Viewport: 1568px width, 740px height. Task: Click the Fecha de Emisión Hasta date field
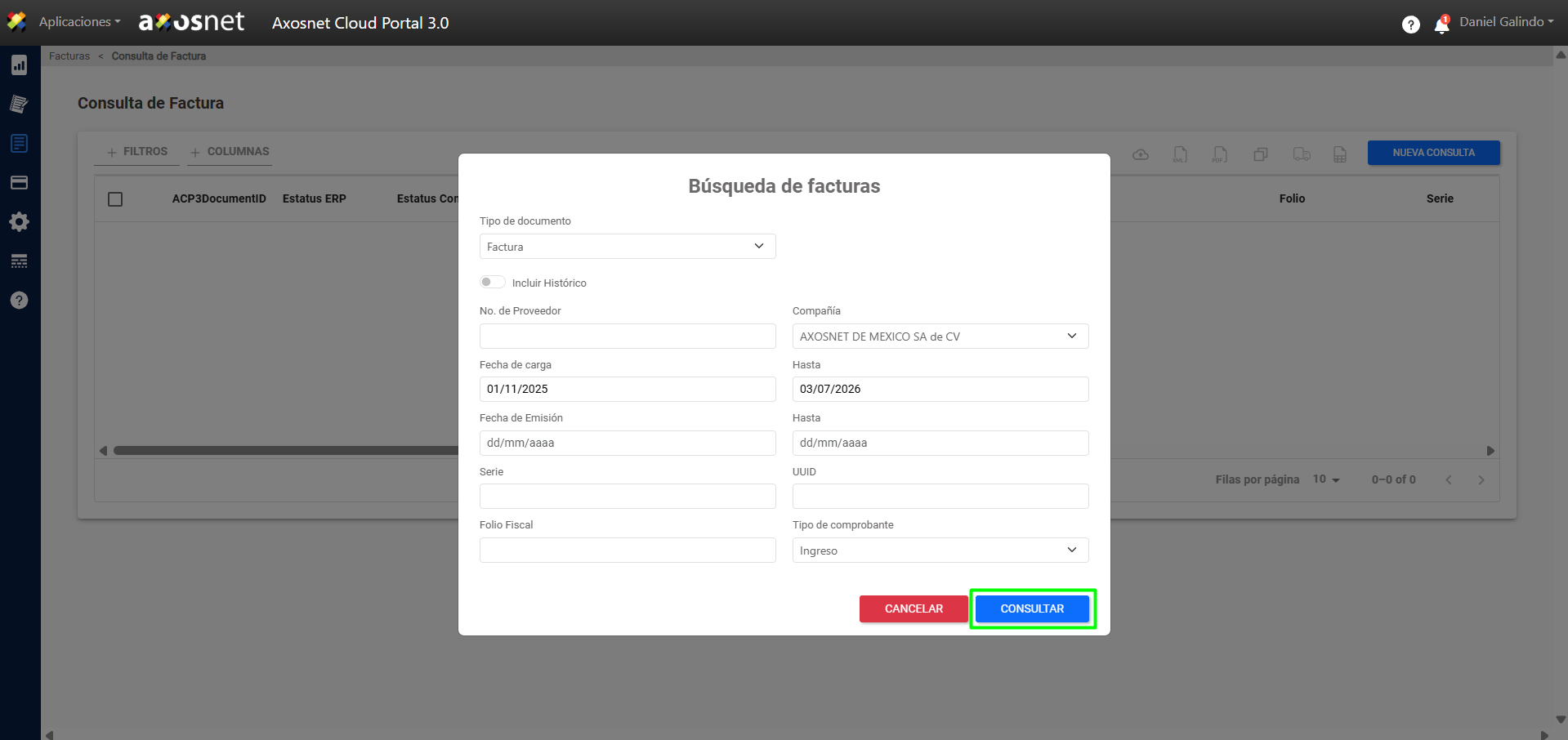click(x=940, y=444)
